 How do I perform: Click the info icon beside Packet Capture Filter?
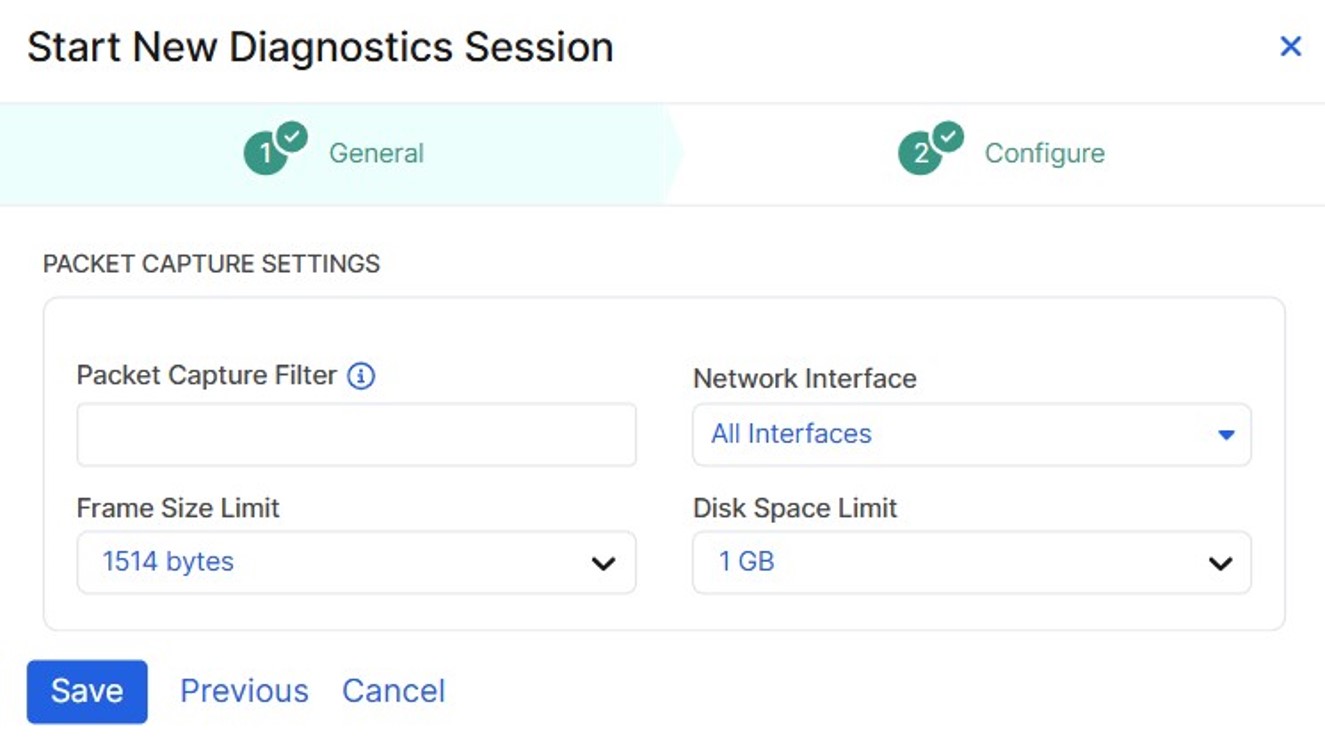click(x=361, y=376)
